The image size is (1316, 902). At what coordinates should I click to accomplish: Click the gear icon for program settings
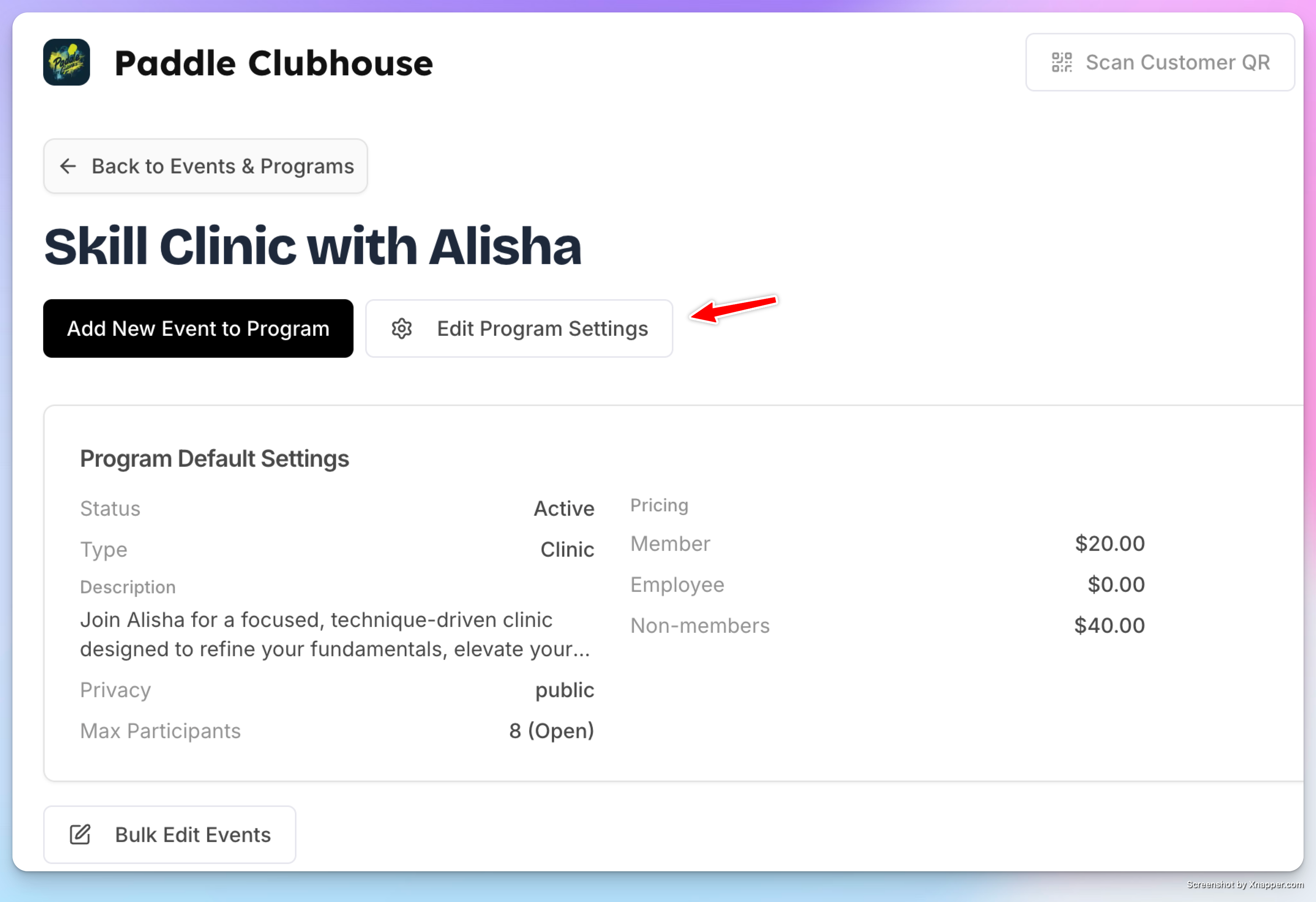click(x=401, y=329)
